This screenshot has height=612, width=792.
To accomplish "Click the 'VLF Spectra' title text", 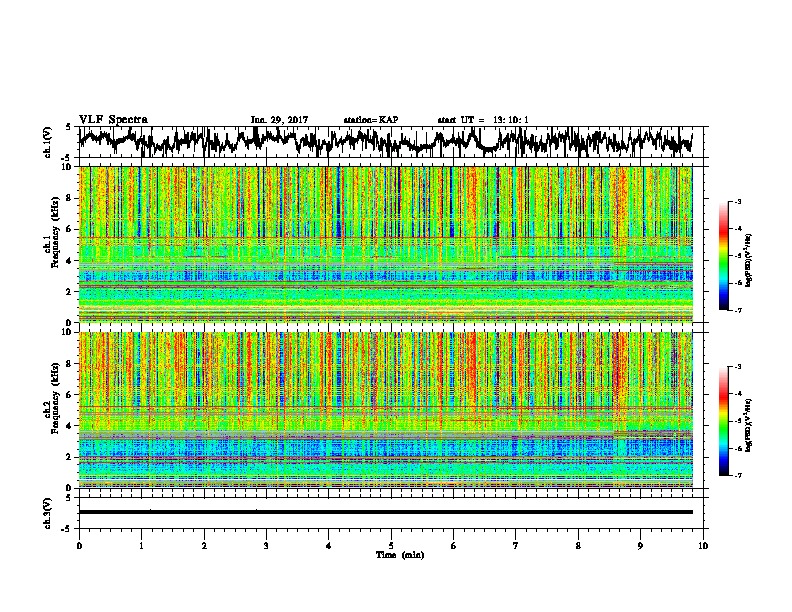I will [x=113, y=120].
